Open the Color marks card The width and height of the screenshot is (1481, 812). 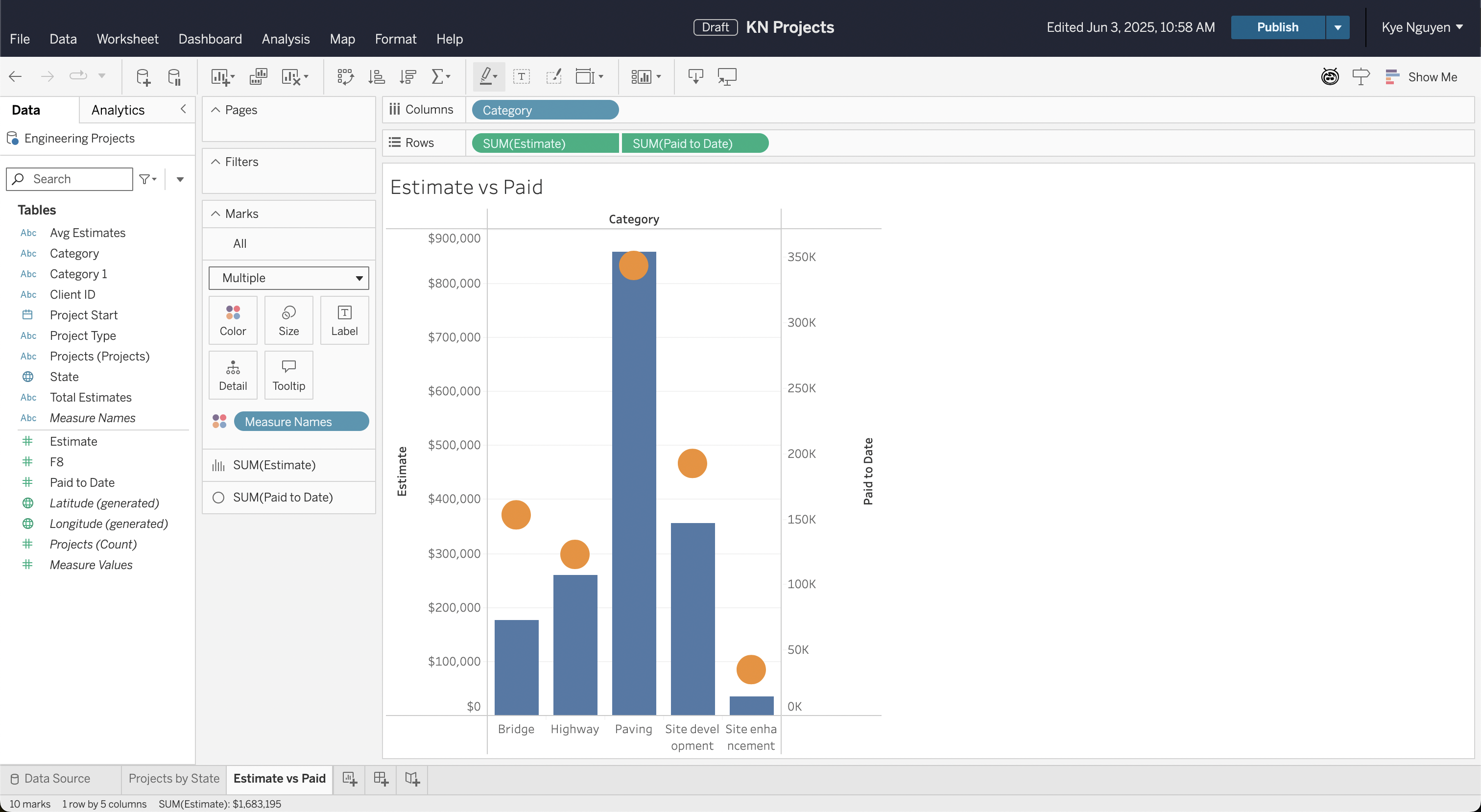232,320
